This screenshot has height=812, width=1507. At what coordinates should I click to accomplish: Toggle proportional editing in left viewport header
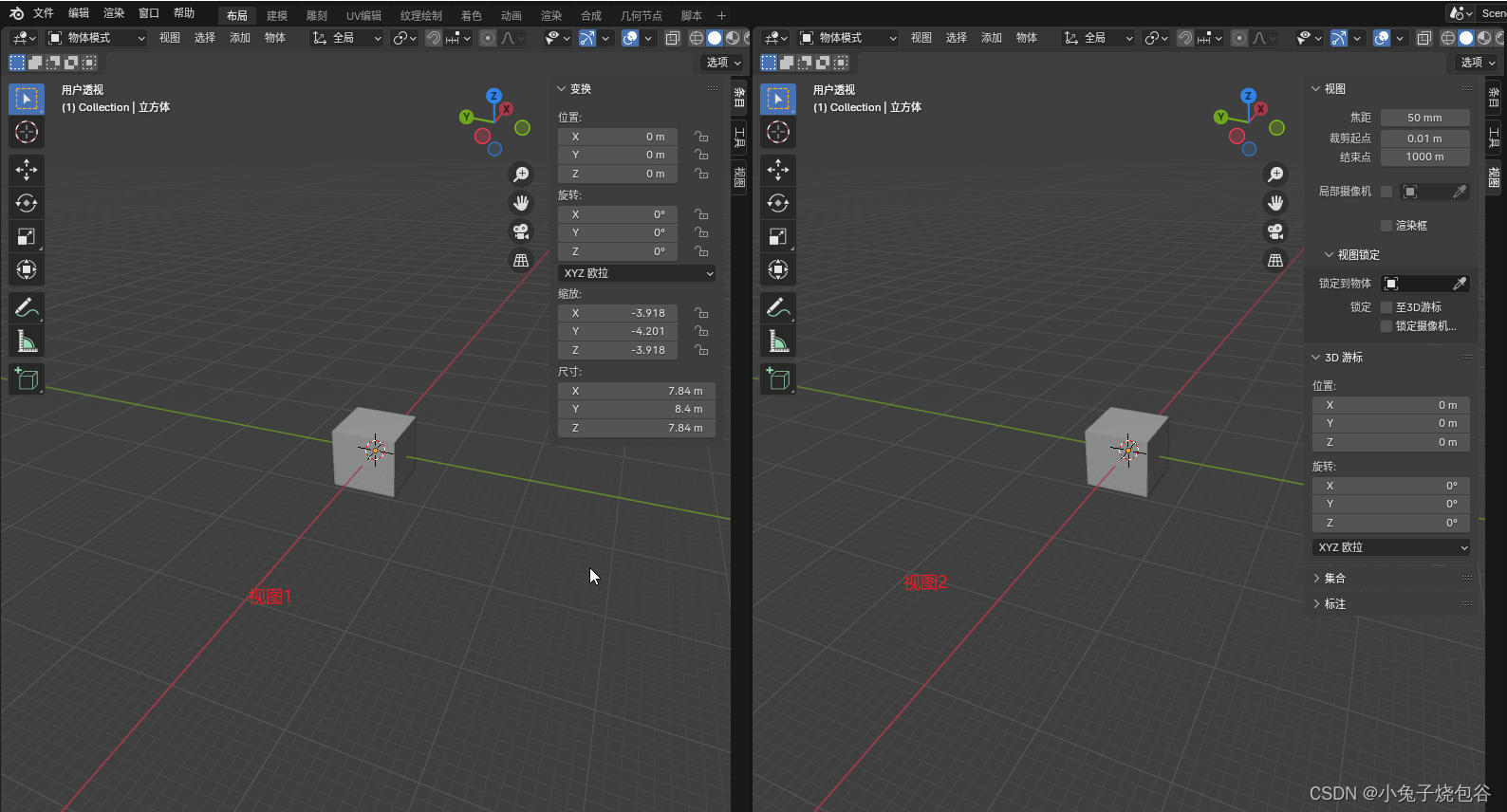click(x=488, y=38)
